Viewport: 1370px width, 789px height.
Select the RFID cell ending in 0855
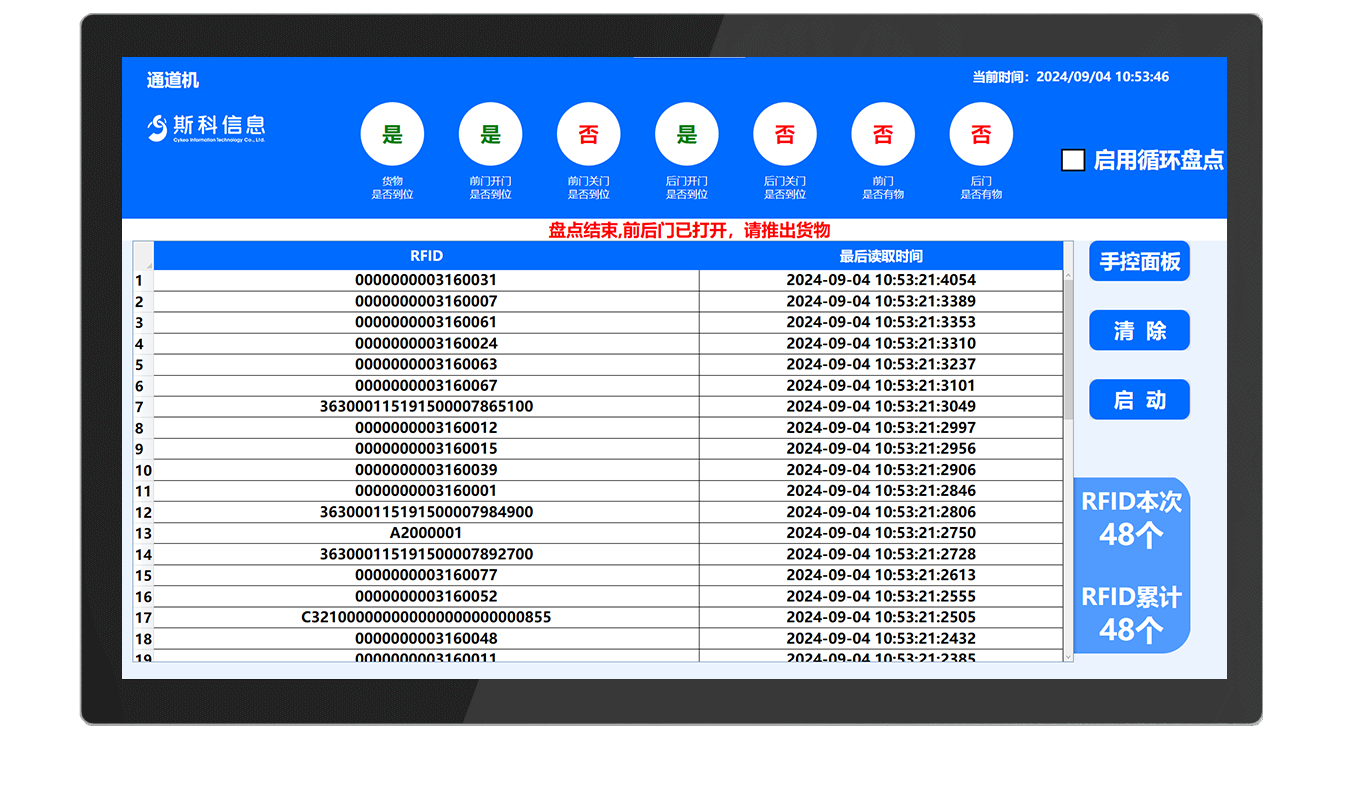[x=426, y=617]
